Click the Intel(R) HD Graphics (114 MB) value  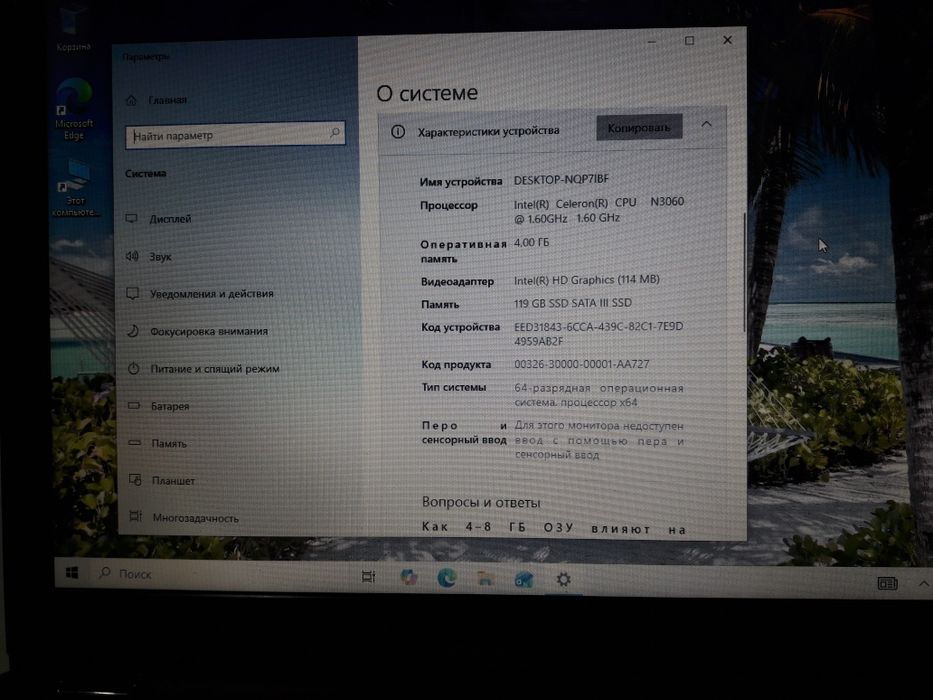coord(587,280)
